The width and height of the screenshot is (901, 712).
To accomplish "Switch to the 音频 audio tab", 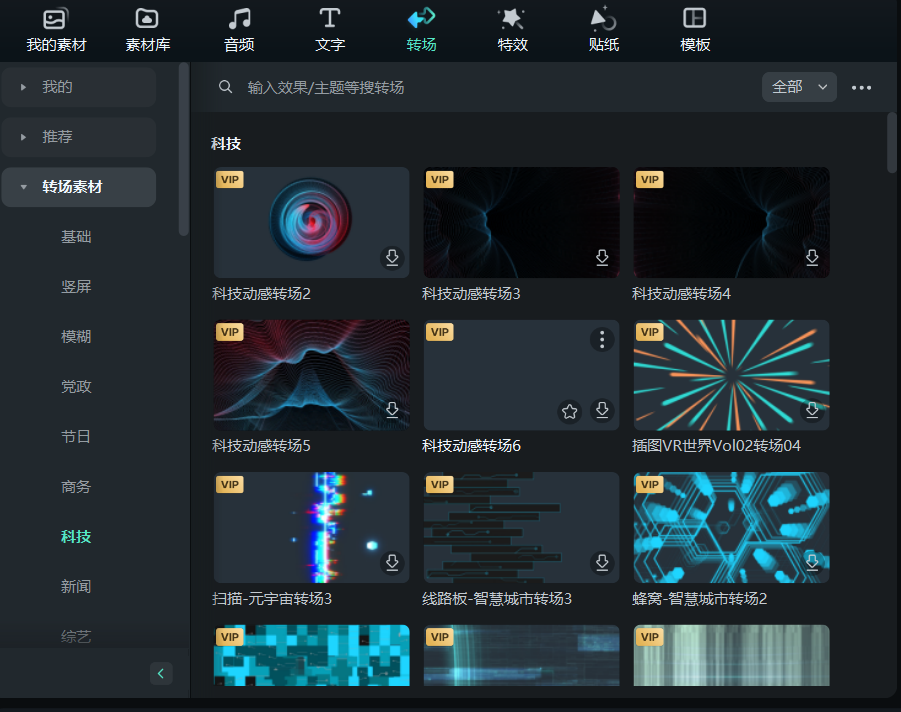I will pyautogui.click(x=238, y=30).
